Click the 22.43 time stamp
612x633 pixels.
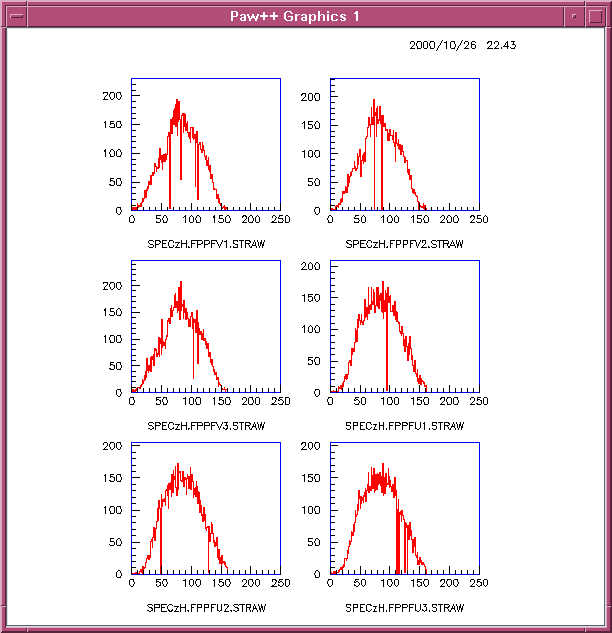(501, 45)
